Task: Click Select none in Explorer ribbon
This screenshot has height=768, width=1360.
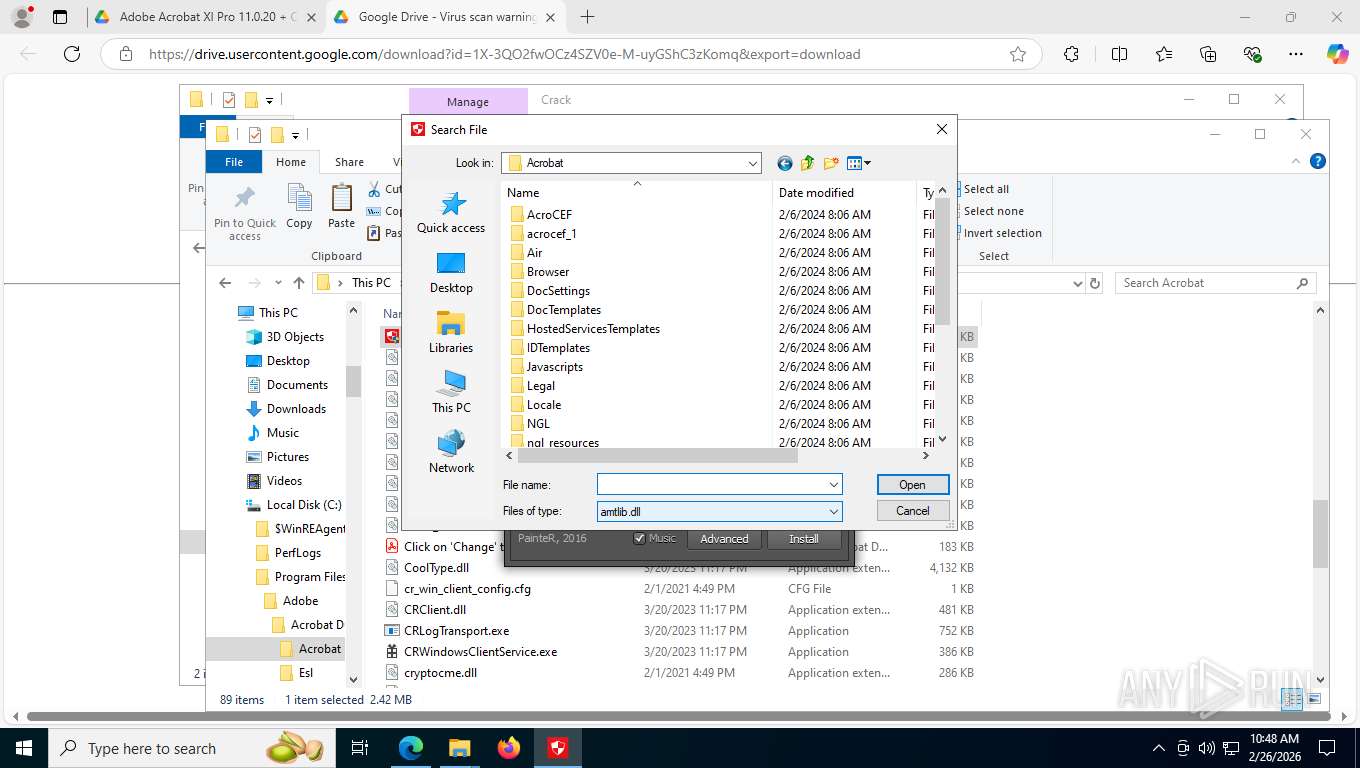Action: click(x=993, y=211)
